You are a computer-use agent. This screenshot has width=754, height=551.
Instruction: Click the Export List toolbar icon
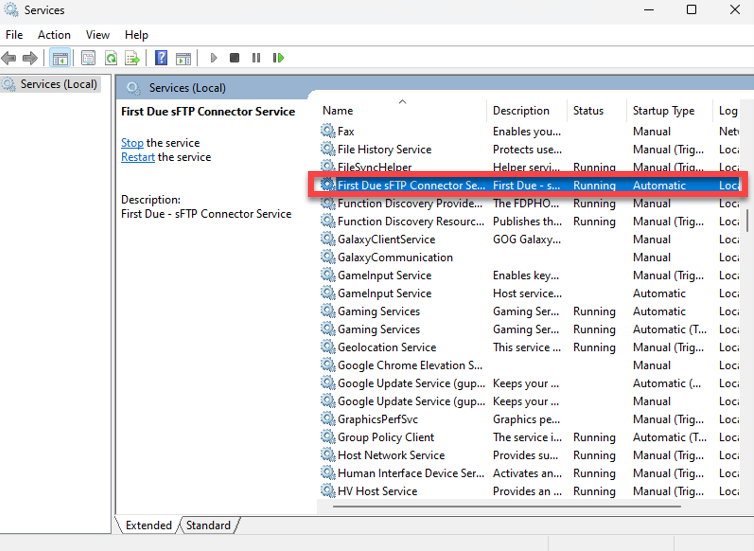pyautogui.click(x=132, y=58)
